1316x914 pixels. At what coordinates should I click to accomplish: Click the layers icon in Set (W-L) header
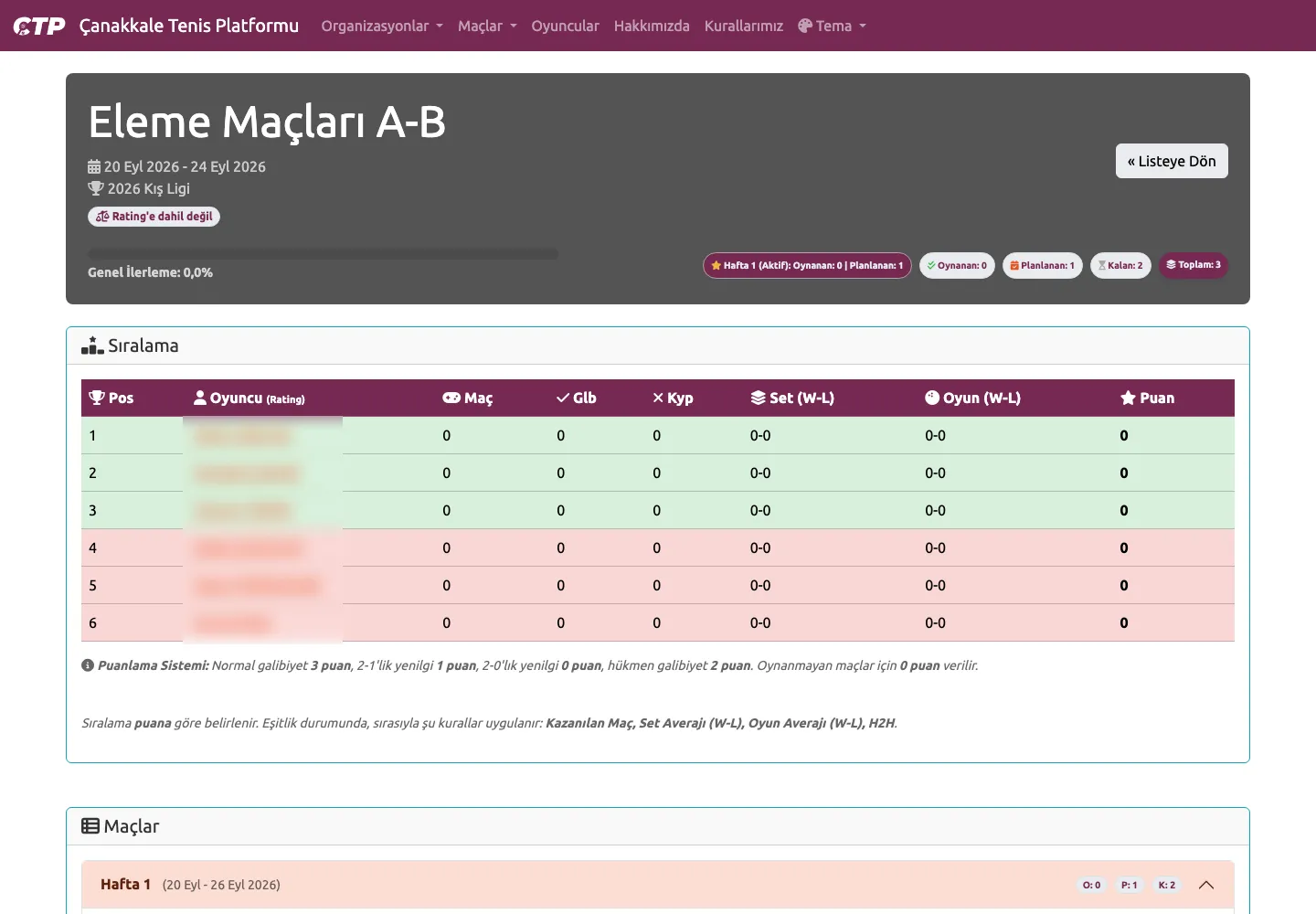(759, 398)
